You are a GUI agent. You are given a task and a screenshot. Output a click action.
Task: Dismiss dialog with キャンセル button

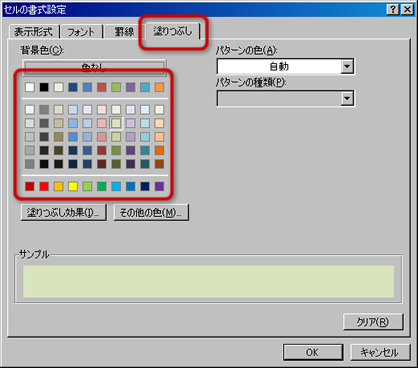click(x=380, y=352)
